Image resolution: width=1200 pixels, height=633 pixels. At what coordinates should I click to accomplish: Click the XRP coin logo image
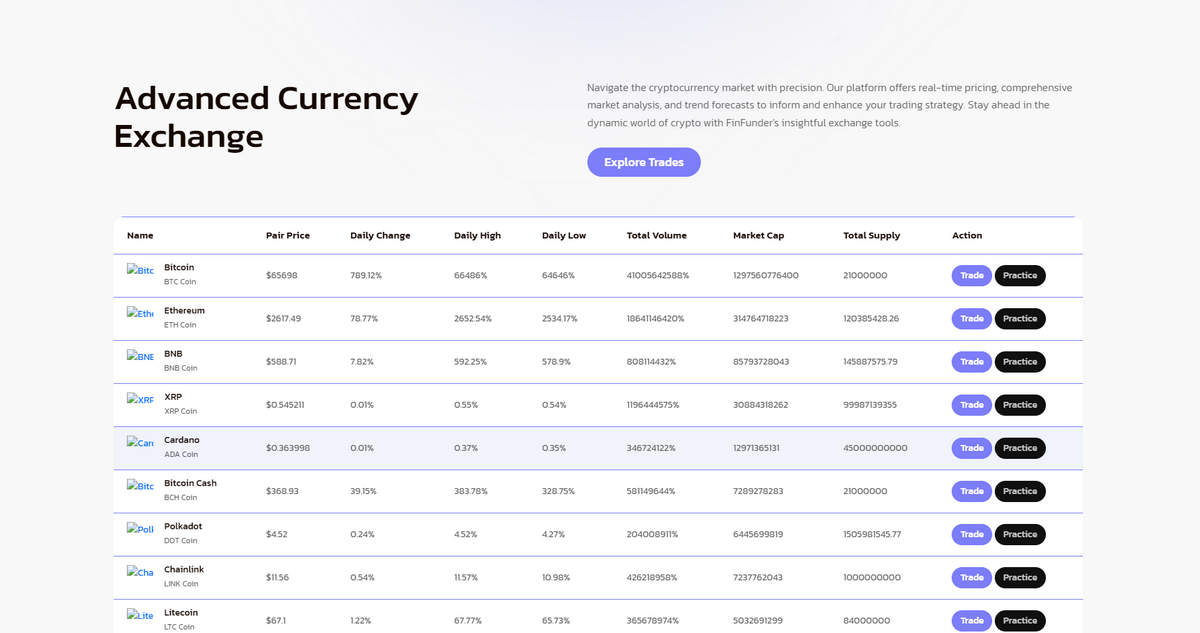[x=140, y=399]
